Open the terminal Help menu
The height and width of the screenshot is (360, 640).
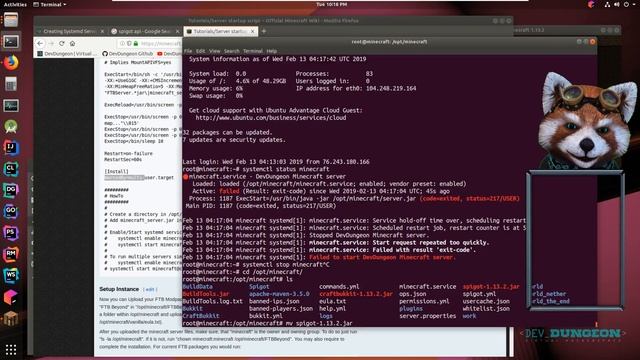271,51
